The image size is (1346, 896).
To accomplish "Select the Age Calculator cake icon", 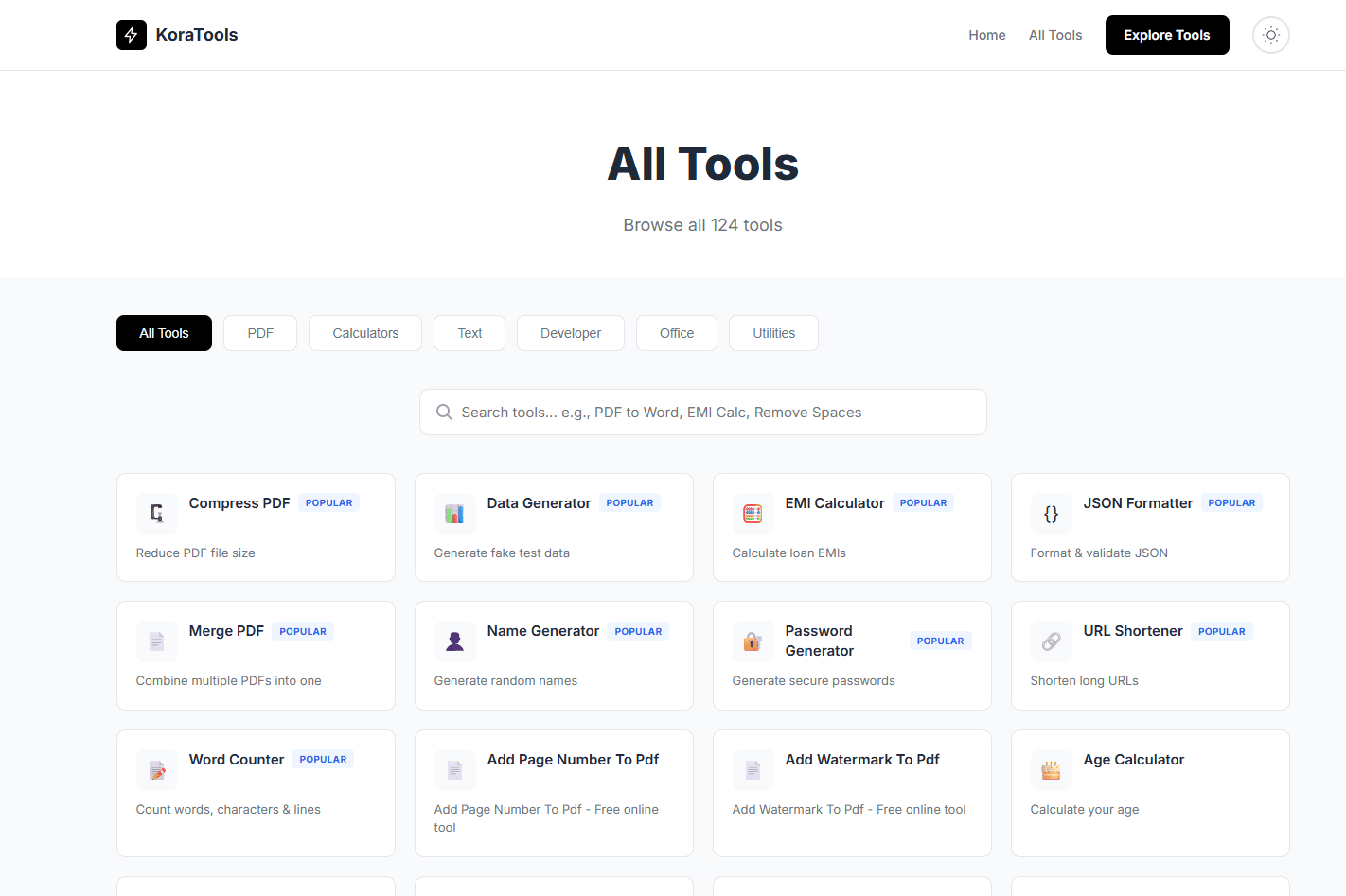I will [1051, 769].
